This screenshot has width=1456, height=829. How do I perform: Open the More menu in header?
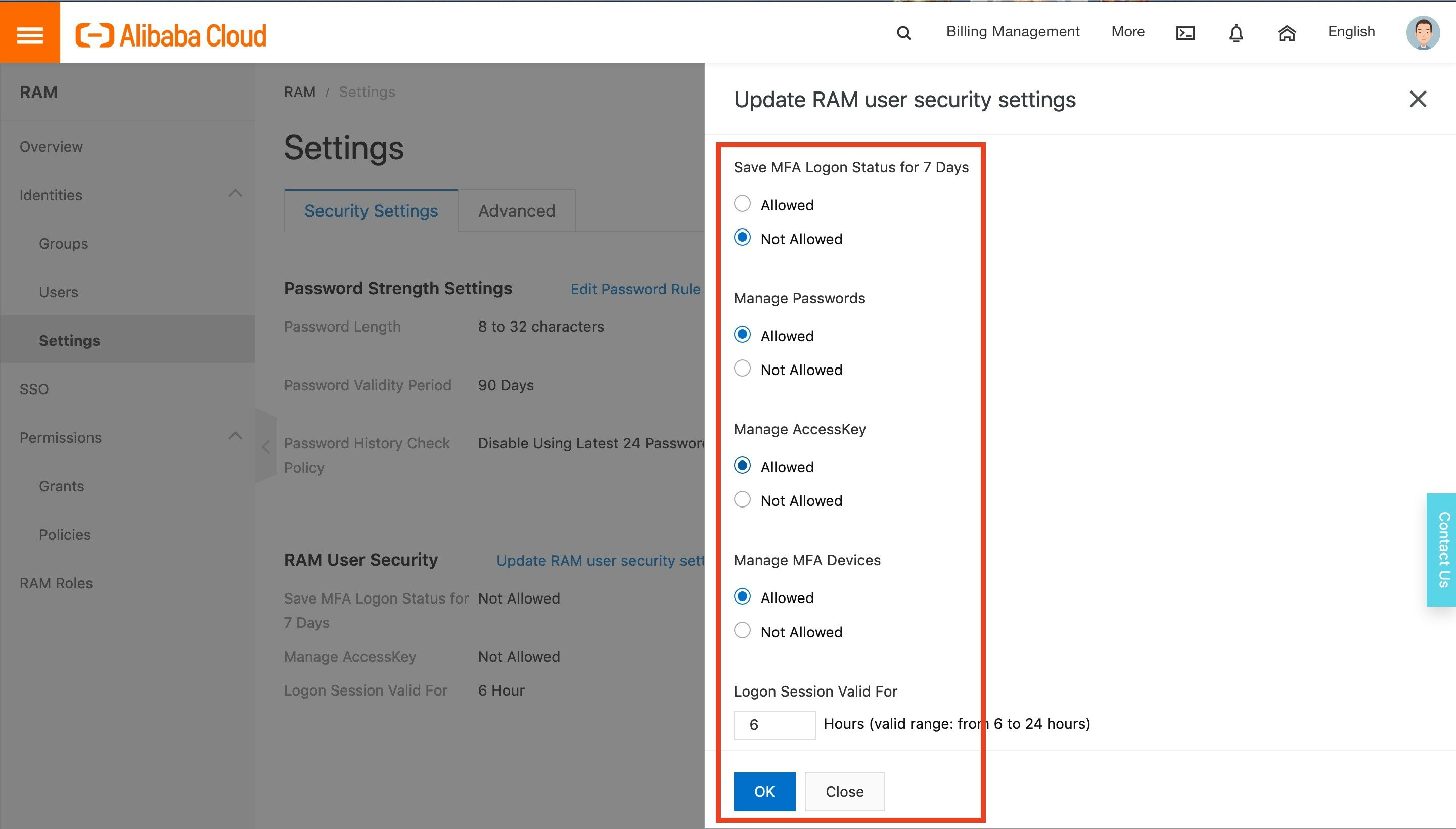click(x=1127, y=32)
